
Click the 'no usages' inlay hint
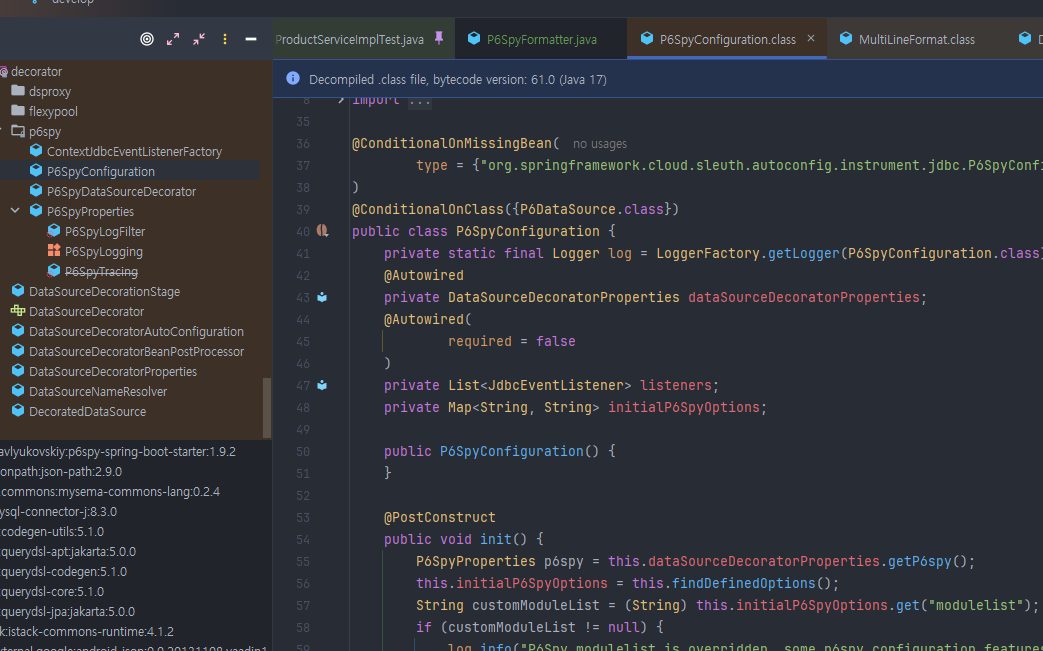pos(599,144)
